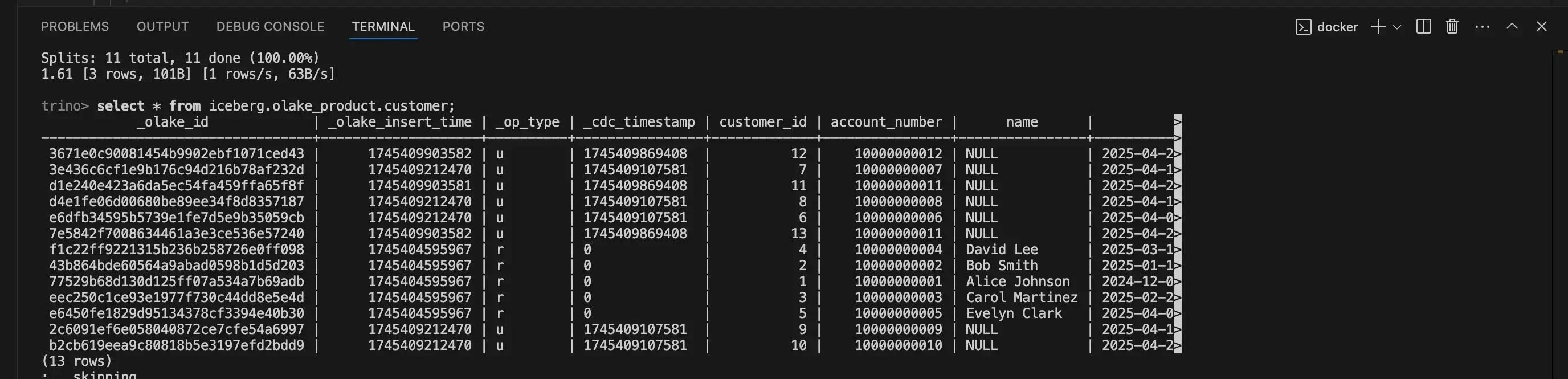Click the _olake_id column header text

172,122
